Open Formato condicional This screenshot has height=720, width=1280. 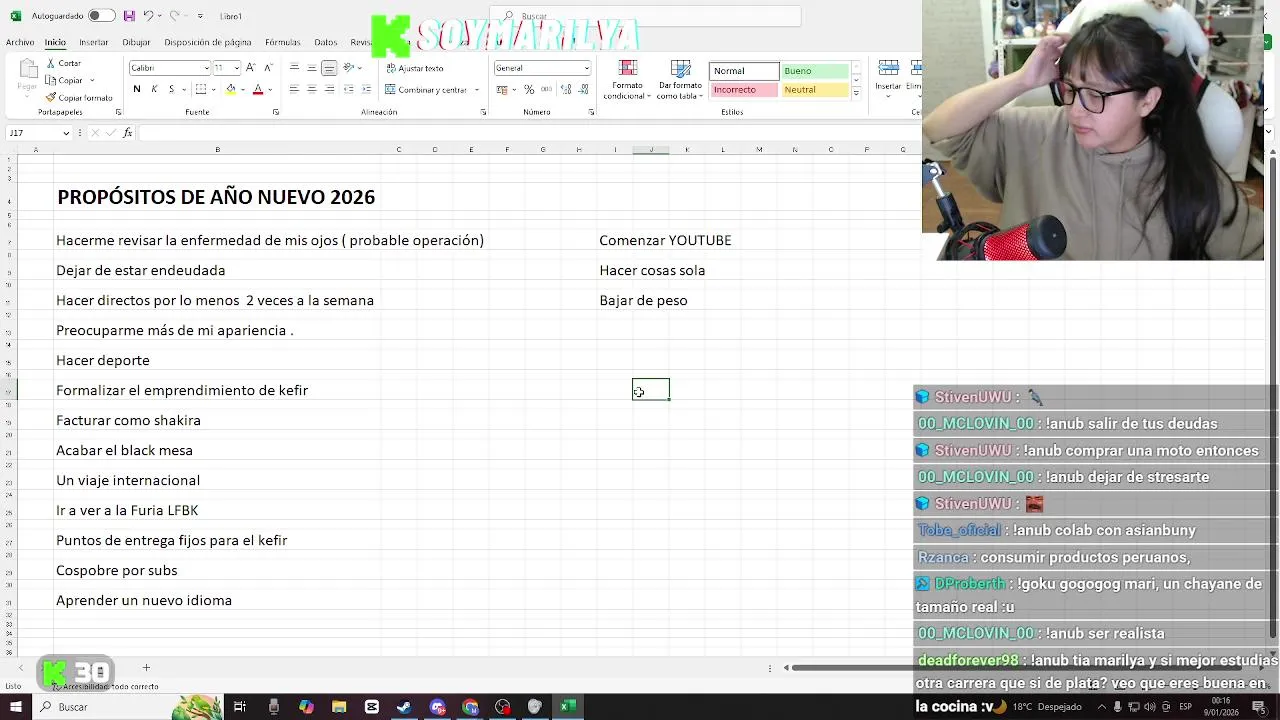point(628,79)
